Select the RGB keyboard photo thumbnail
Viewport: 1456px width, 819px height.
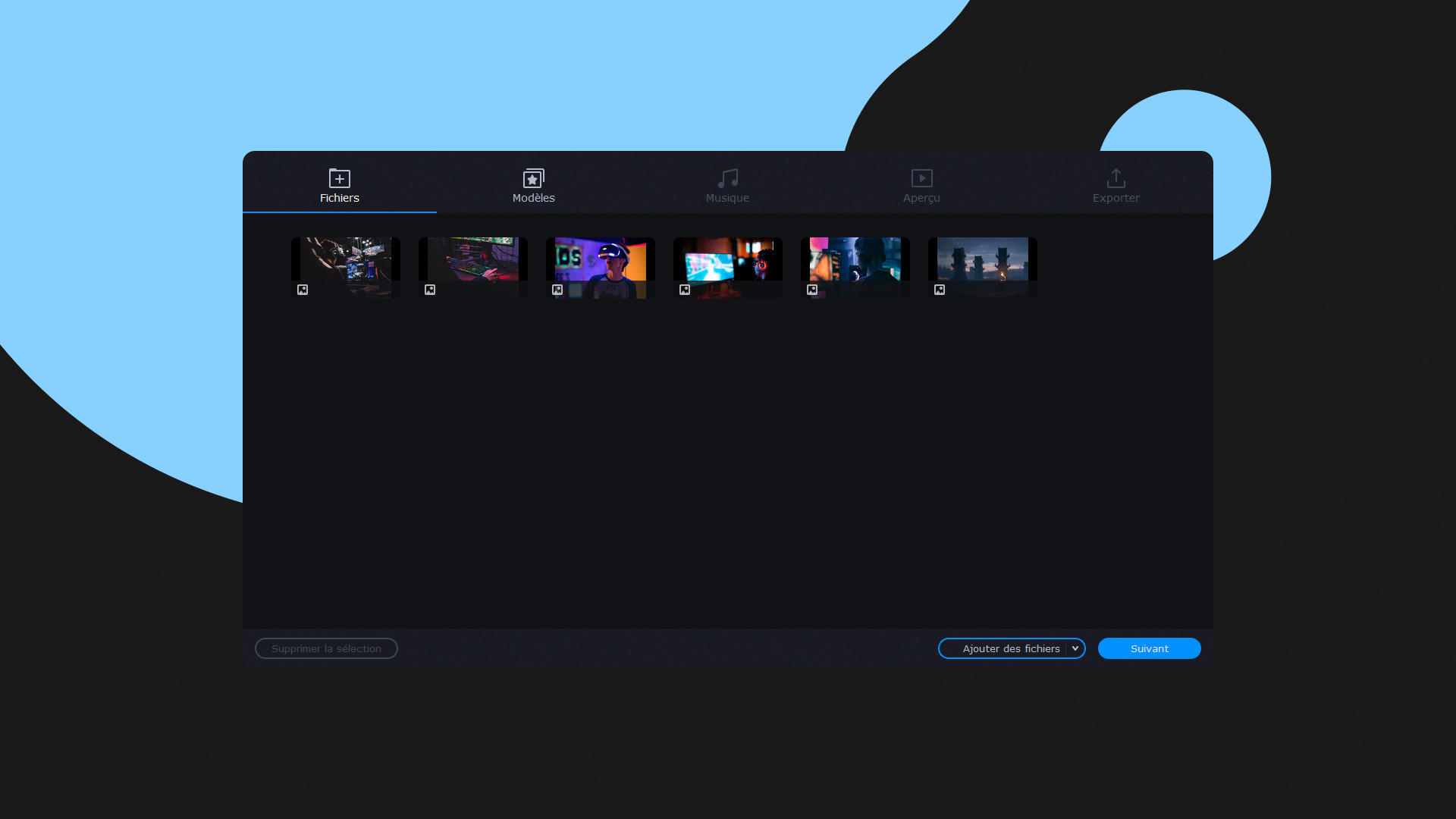473,262
